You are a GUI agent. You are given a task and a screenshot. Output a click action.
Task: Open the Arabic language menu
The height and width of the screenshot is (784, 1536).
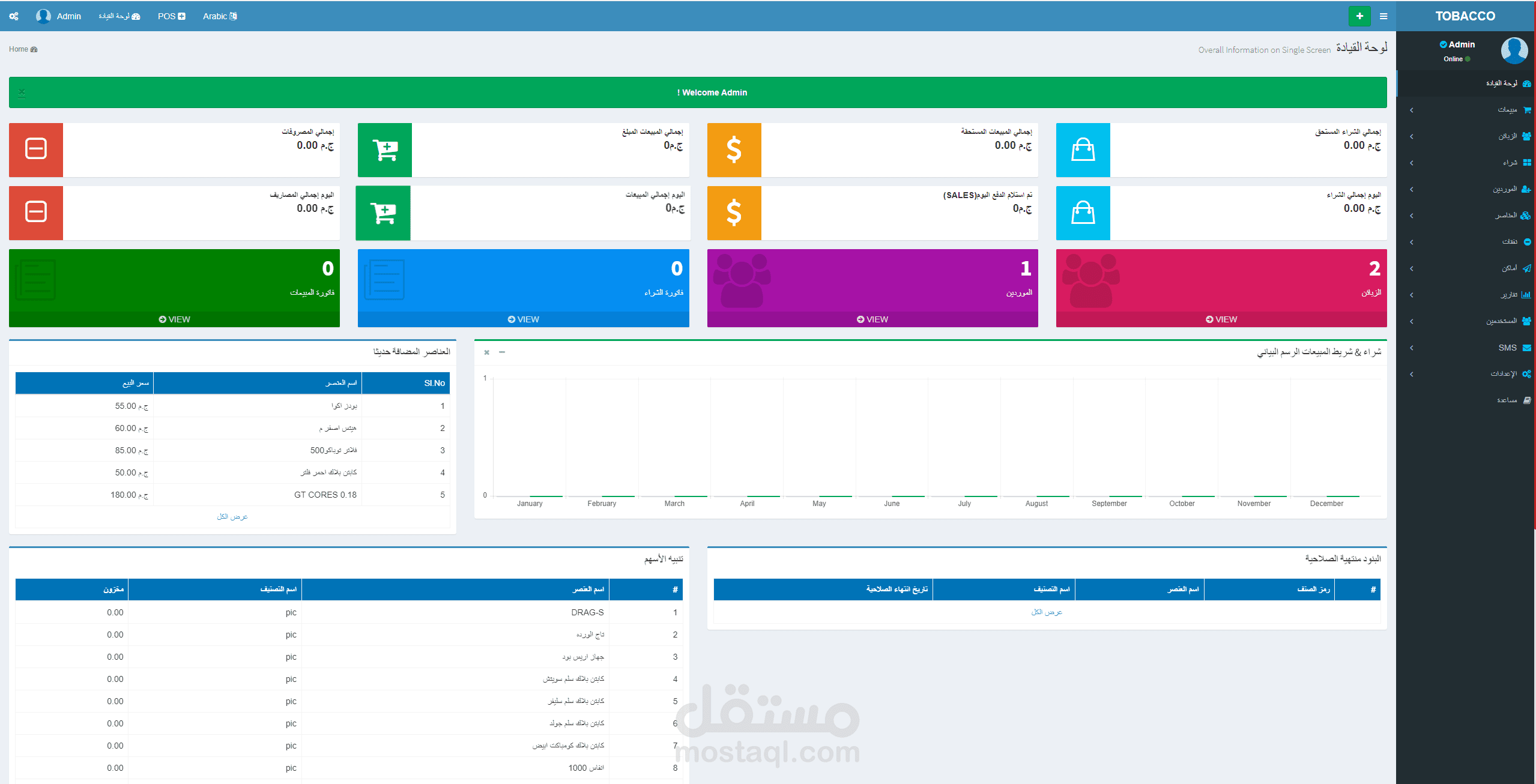(219, 16)
